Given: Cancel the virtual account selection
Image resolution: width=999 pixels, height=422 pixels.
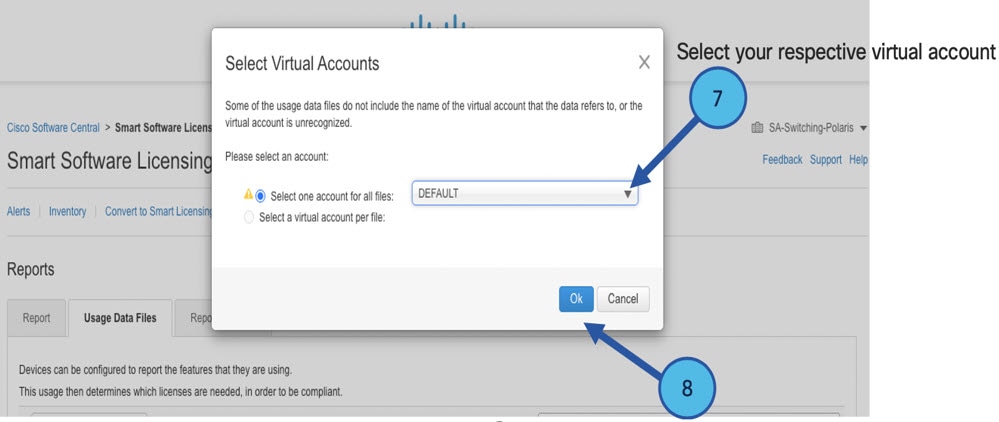Looking at the screenshot, I should click(x=622, y=299).
